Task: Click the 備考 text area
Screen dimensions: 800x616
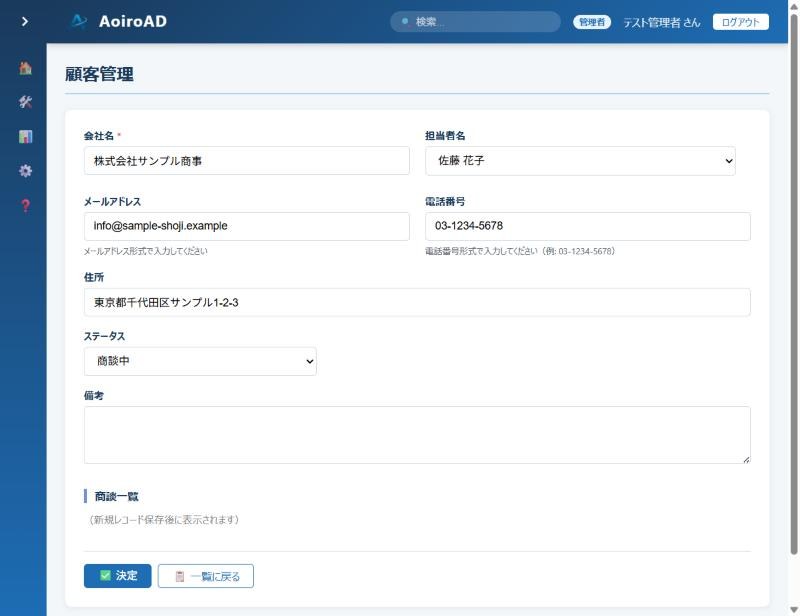Action: coord(417,435)
